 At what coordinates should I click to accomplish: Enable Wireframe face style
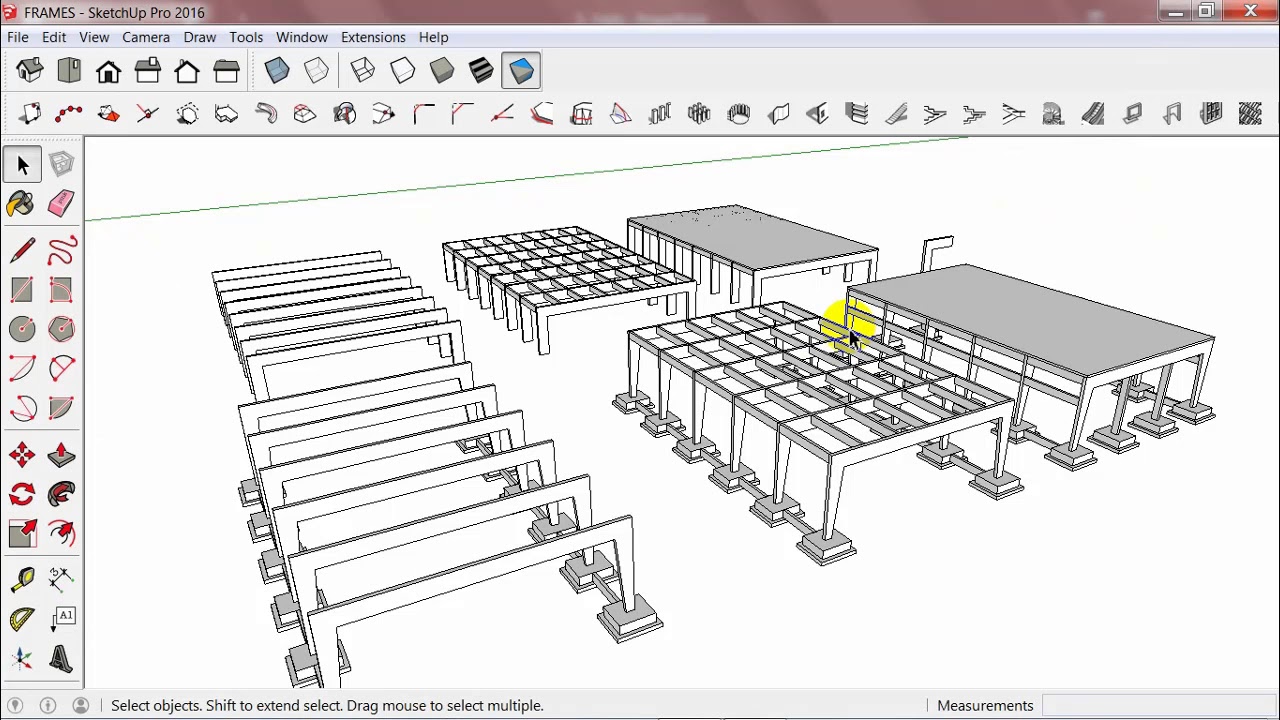coord(363,71)
